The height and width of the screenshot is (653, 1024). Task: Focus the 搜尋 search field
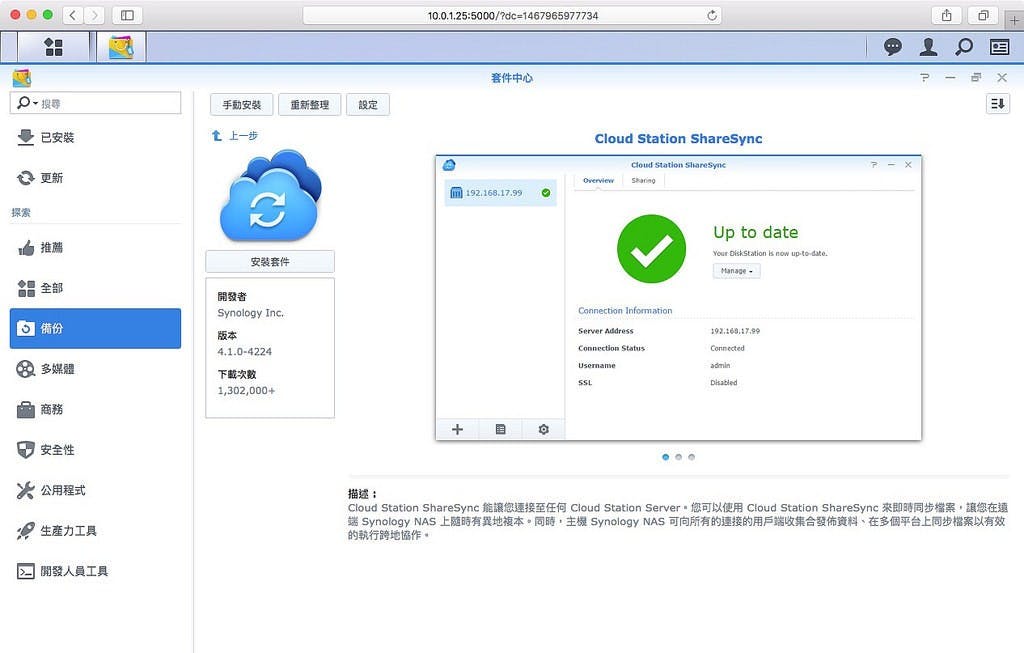95,103
